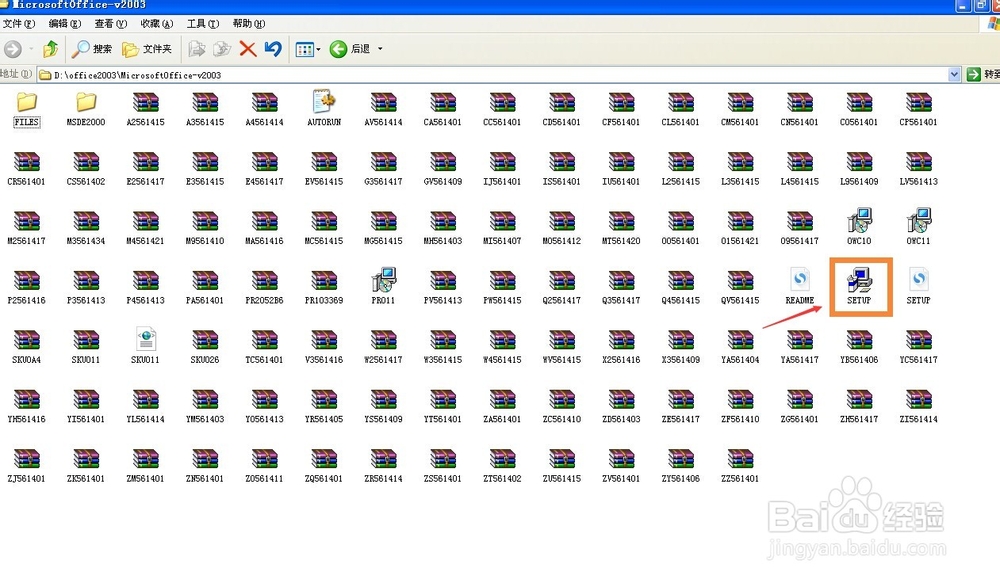Open the 编辑 menu
The image size is (1000, 583).
[x=64, y=24]
